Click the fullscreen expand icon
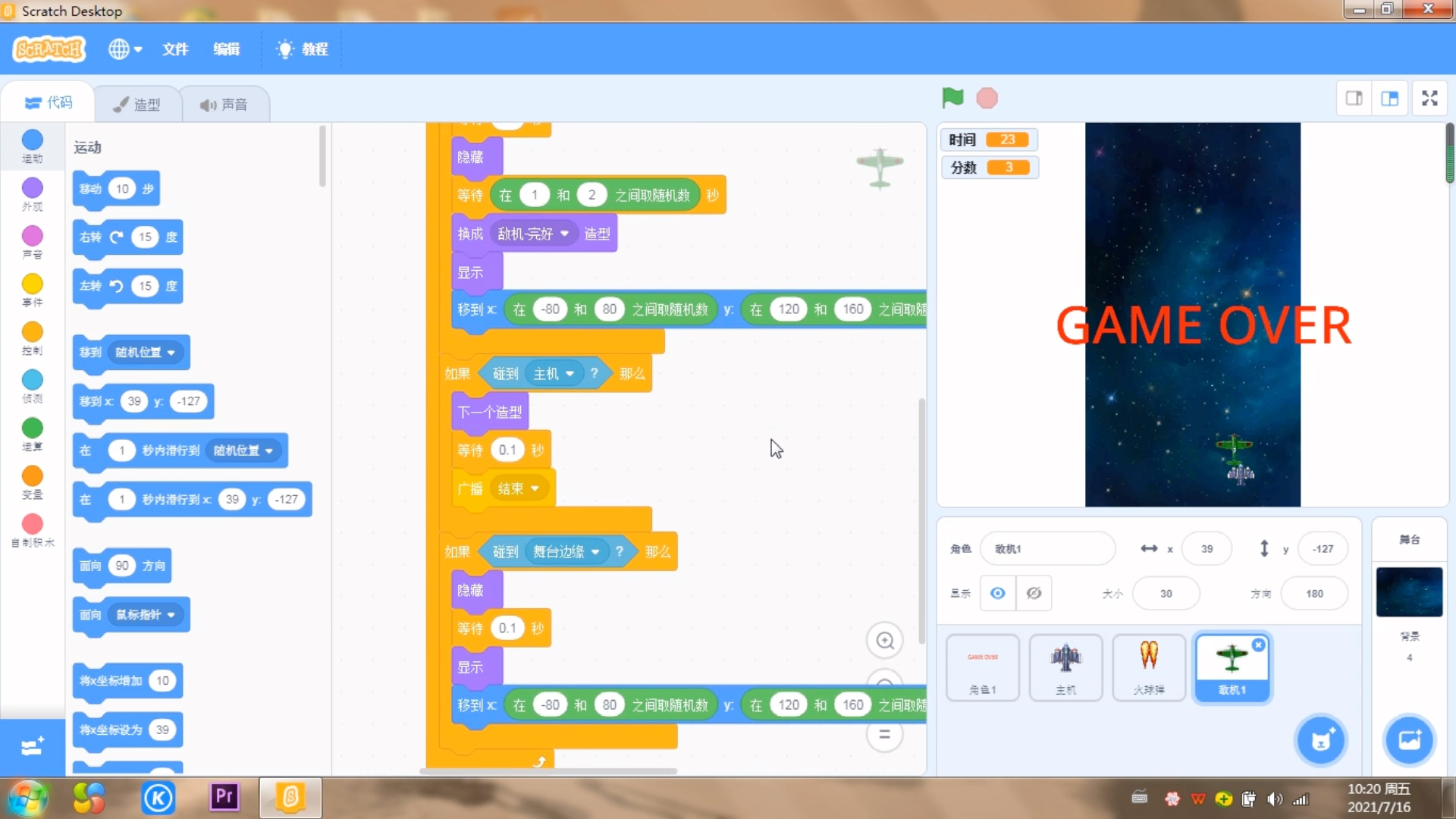1456x819 pixels. coord(1432,98)
